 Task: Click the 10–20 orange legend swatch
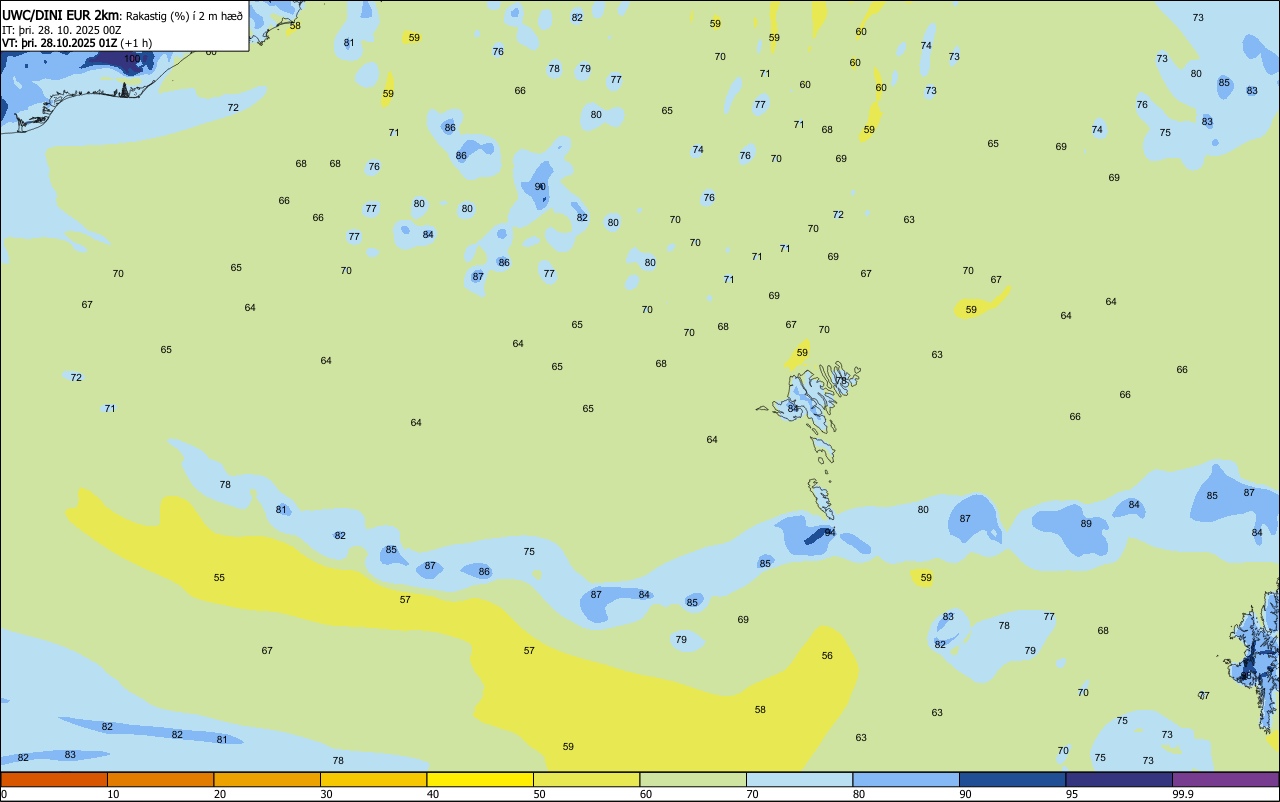(x=160, y=779)
